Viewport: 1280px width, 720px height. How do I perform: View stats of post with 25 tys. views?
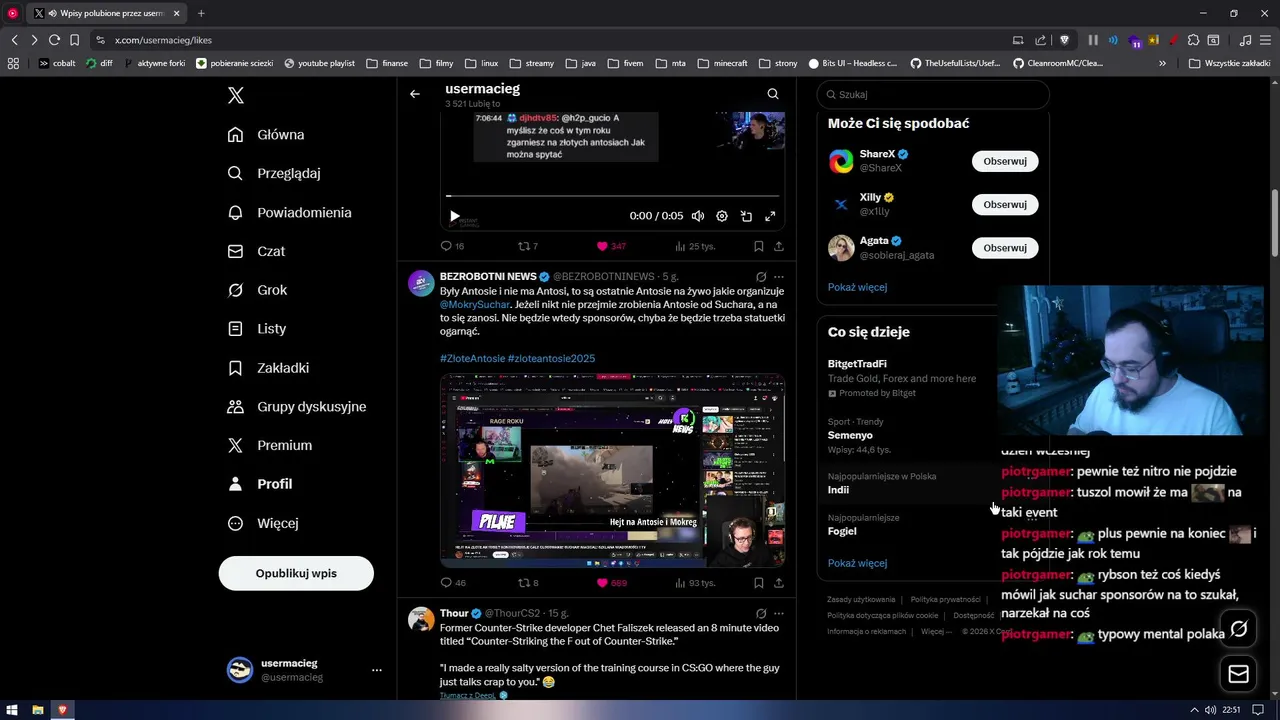(x=695, y=246)
